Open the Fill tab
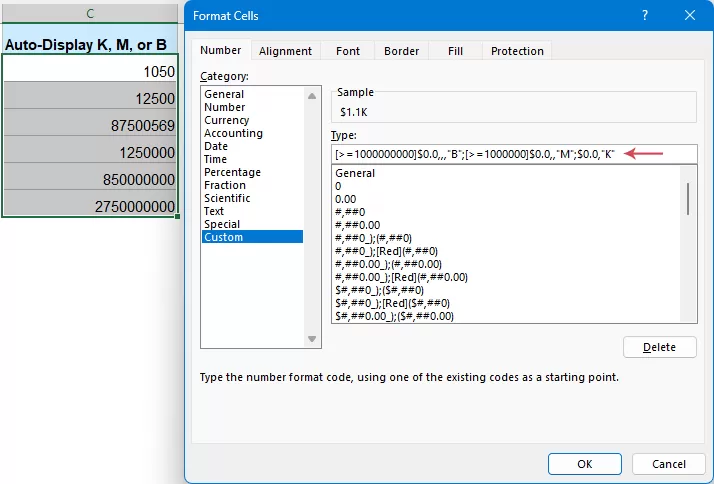714x484 pixels. coord(455,51)
